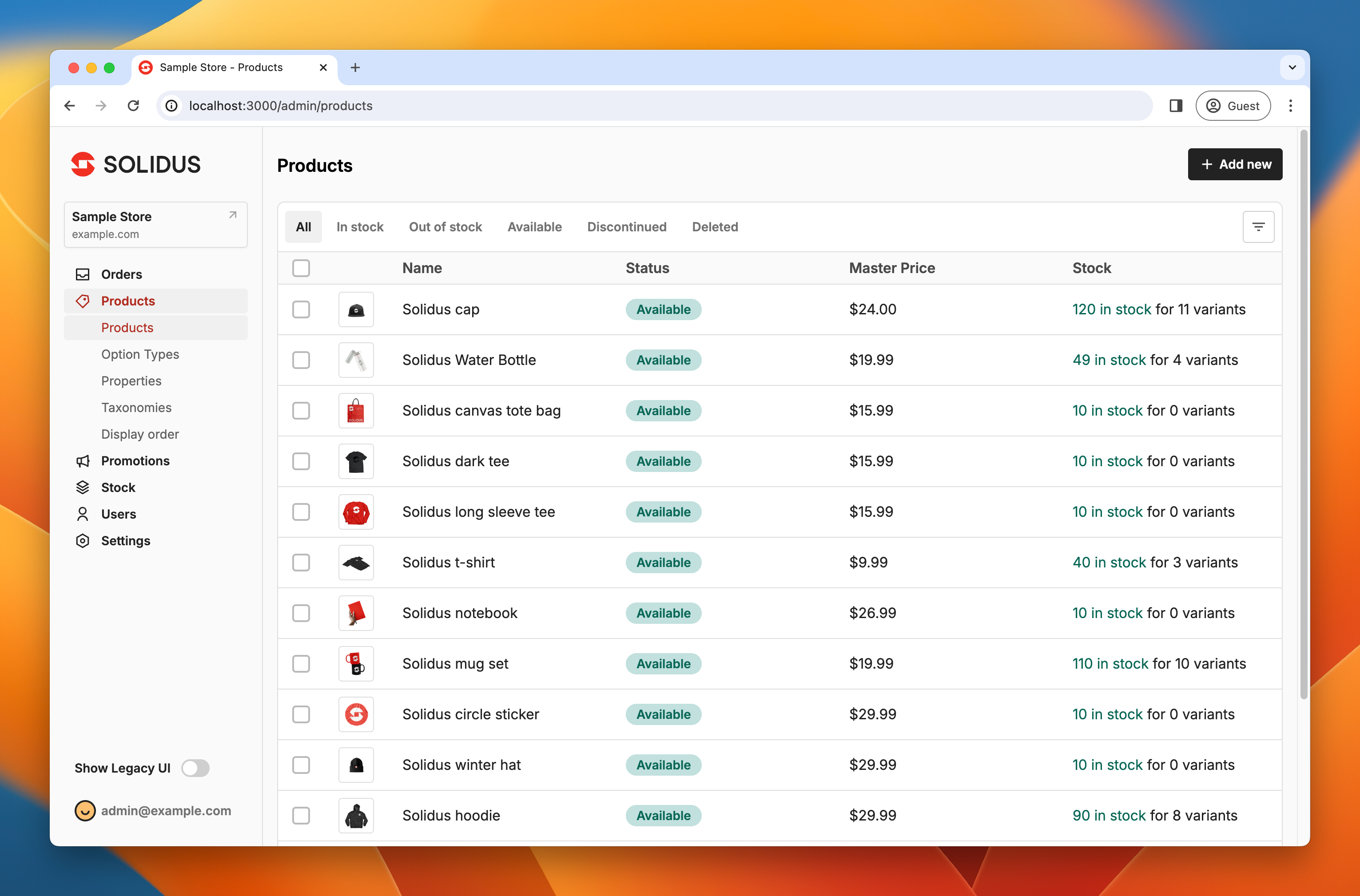This screenshot has height=896, width=1360.
Task: Open the Guest profile menu
Action: tap(1233, 106)
